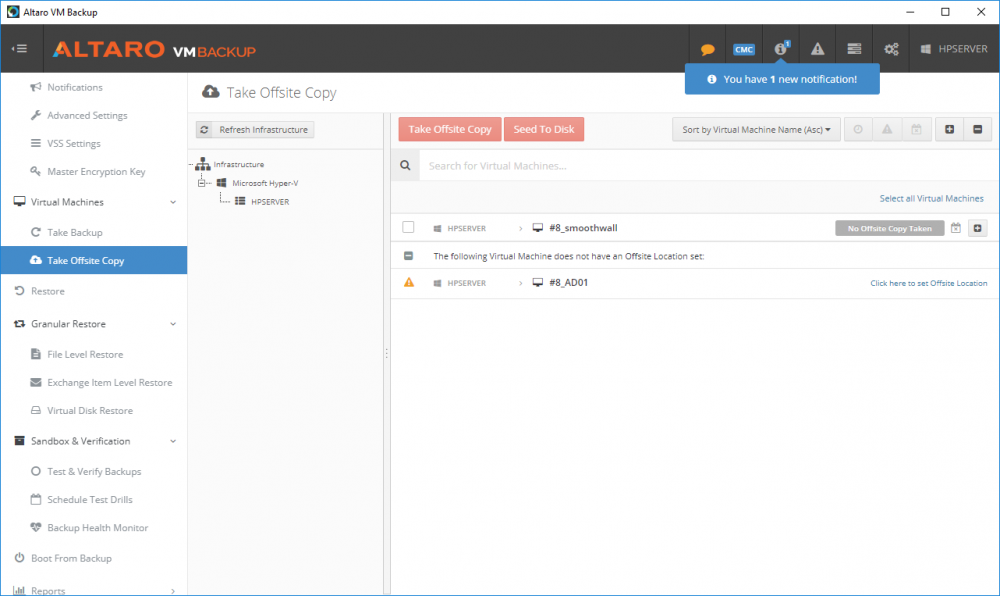This screenshot has width=1000, height=596.
Task: Click 'Click here to set Offsite Location'
Action: (x=929, y=283)
